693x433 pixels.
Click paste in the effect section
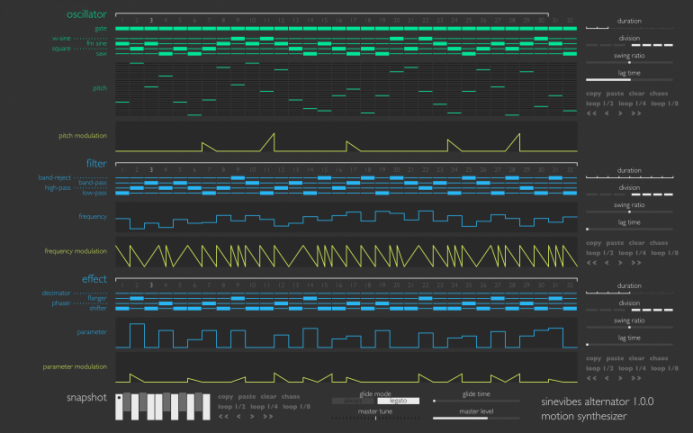(617, 358)
